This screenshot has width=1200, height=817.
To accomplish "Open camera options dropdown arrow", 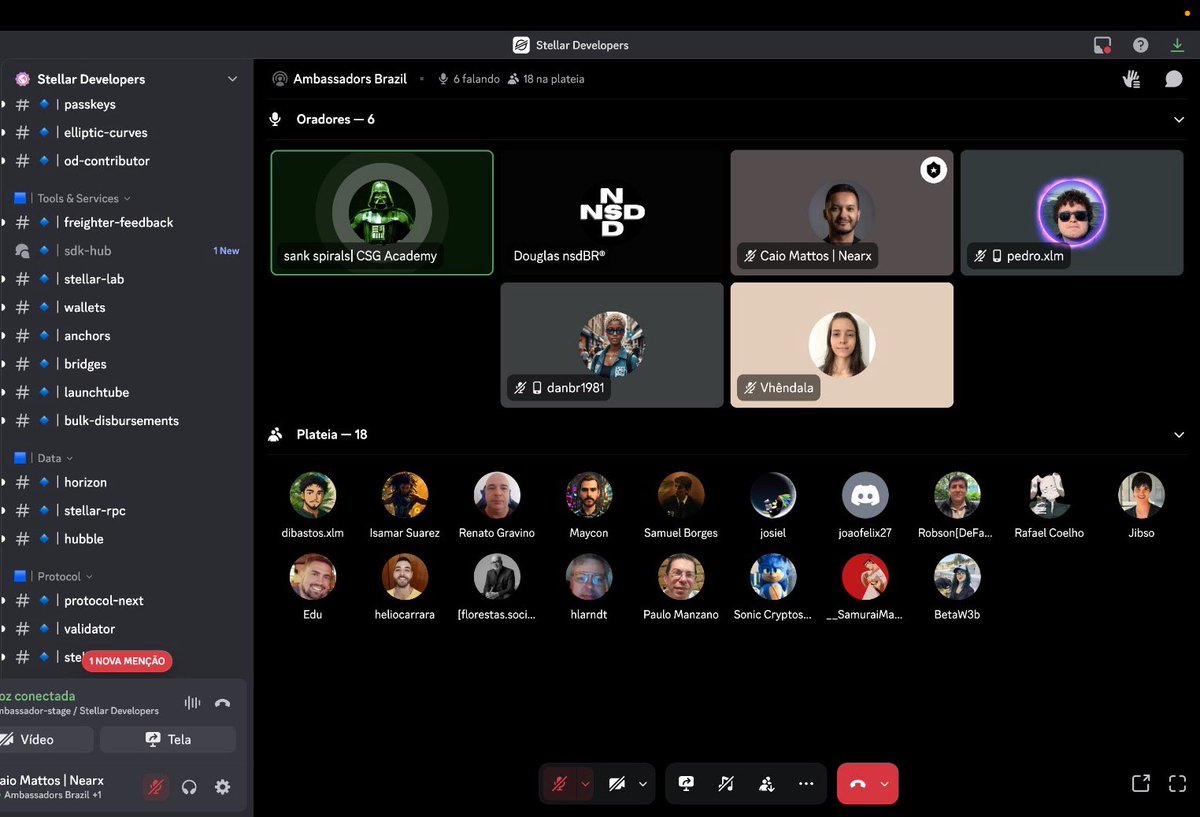I will tap(643, 784).
